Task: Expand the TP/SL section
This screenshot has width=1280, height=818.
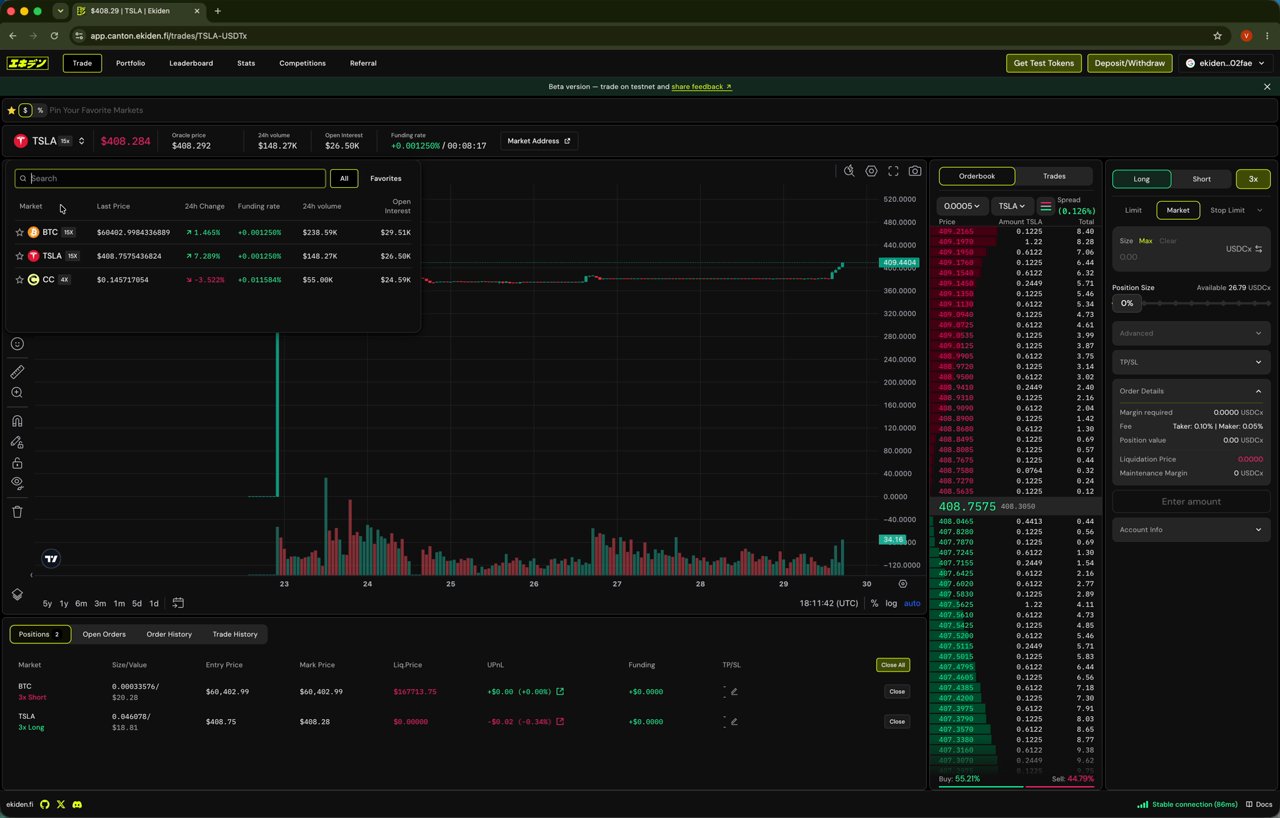Action: click(1190, 362)
